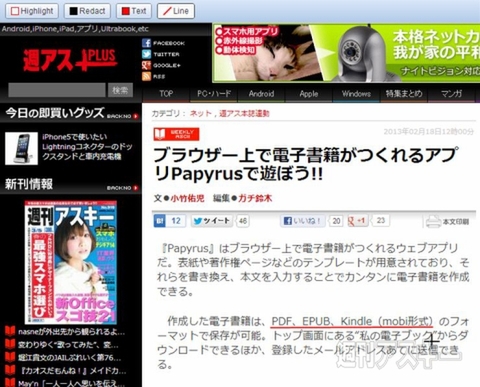Click book icon next to nasne article
Image resolution: width=480 pixels, height=387 pixels.
tap(10, 331)
